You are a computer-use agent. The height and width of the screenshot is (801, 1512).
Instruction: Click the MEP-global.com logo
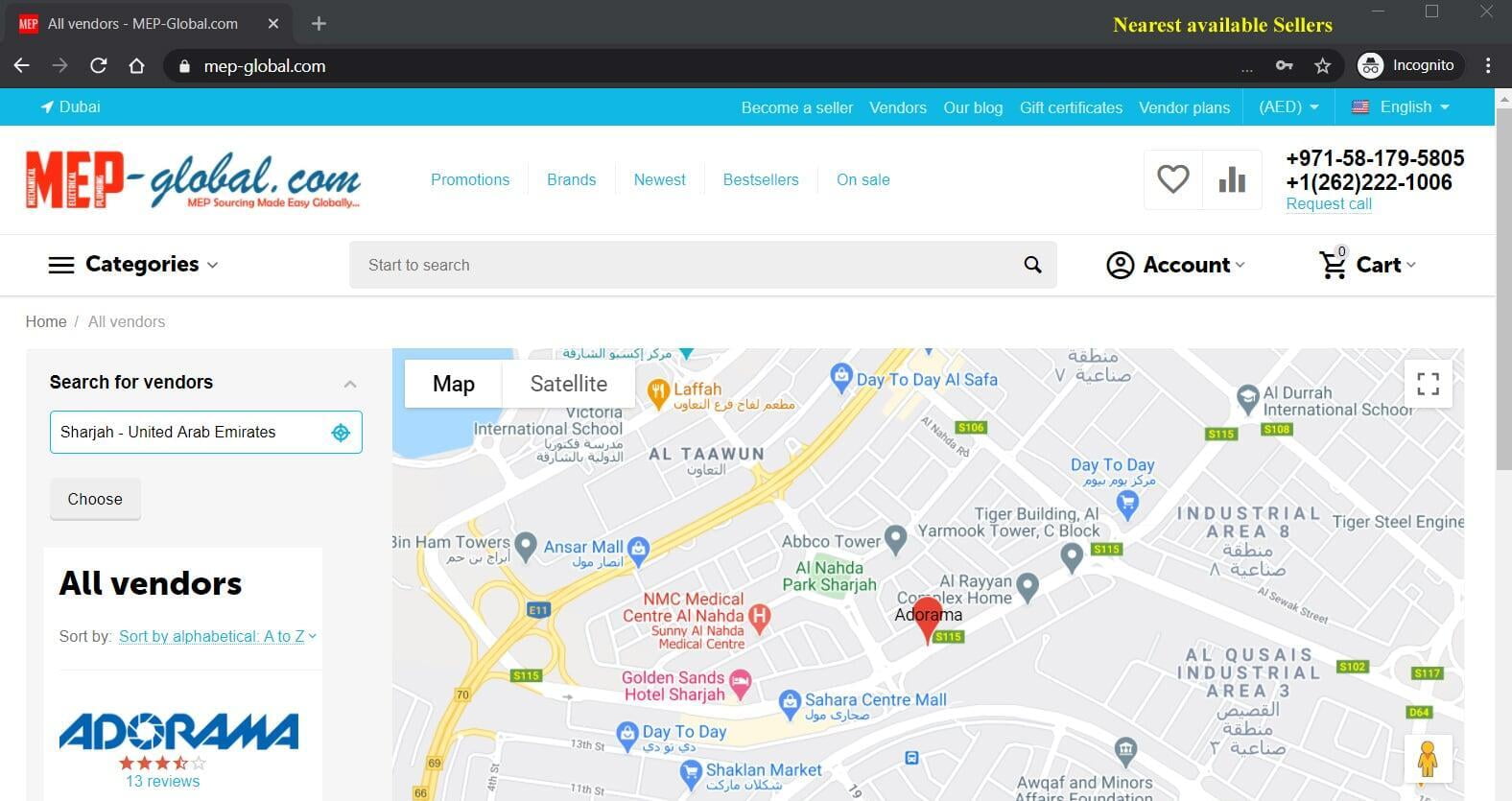point(193,179)
